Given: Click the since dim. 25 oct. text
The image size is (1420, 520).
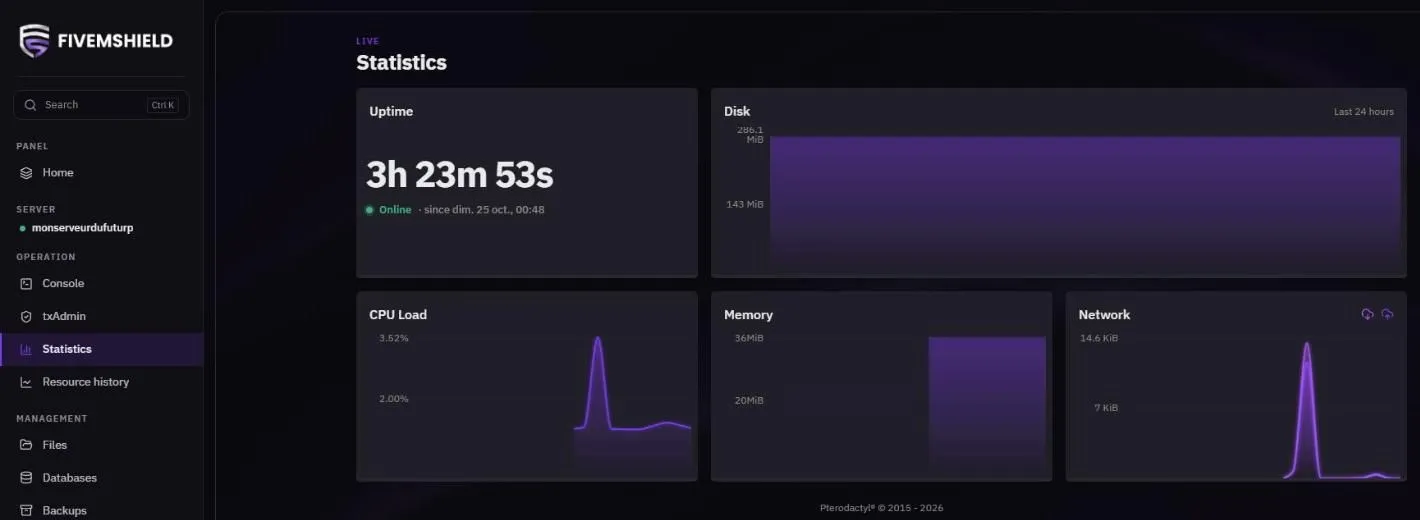Looking at the screenshot, I should 484,210.
